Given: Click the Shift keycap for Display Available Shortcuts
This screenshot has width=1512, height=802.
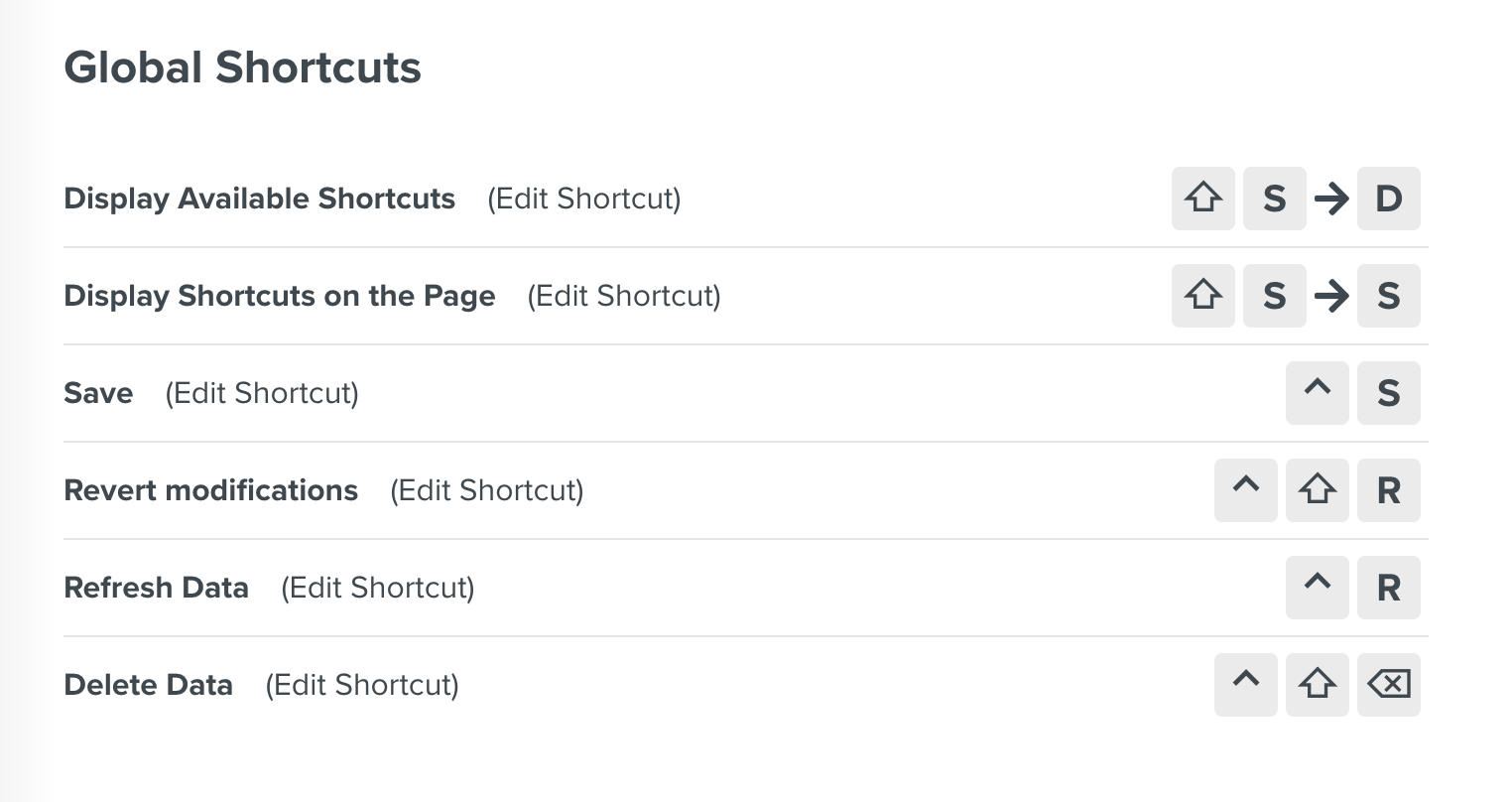Looking at the screenshot, I should coord(1203,199).
